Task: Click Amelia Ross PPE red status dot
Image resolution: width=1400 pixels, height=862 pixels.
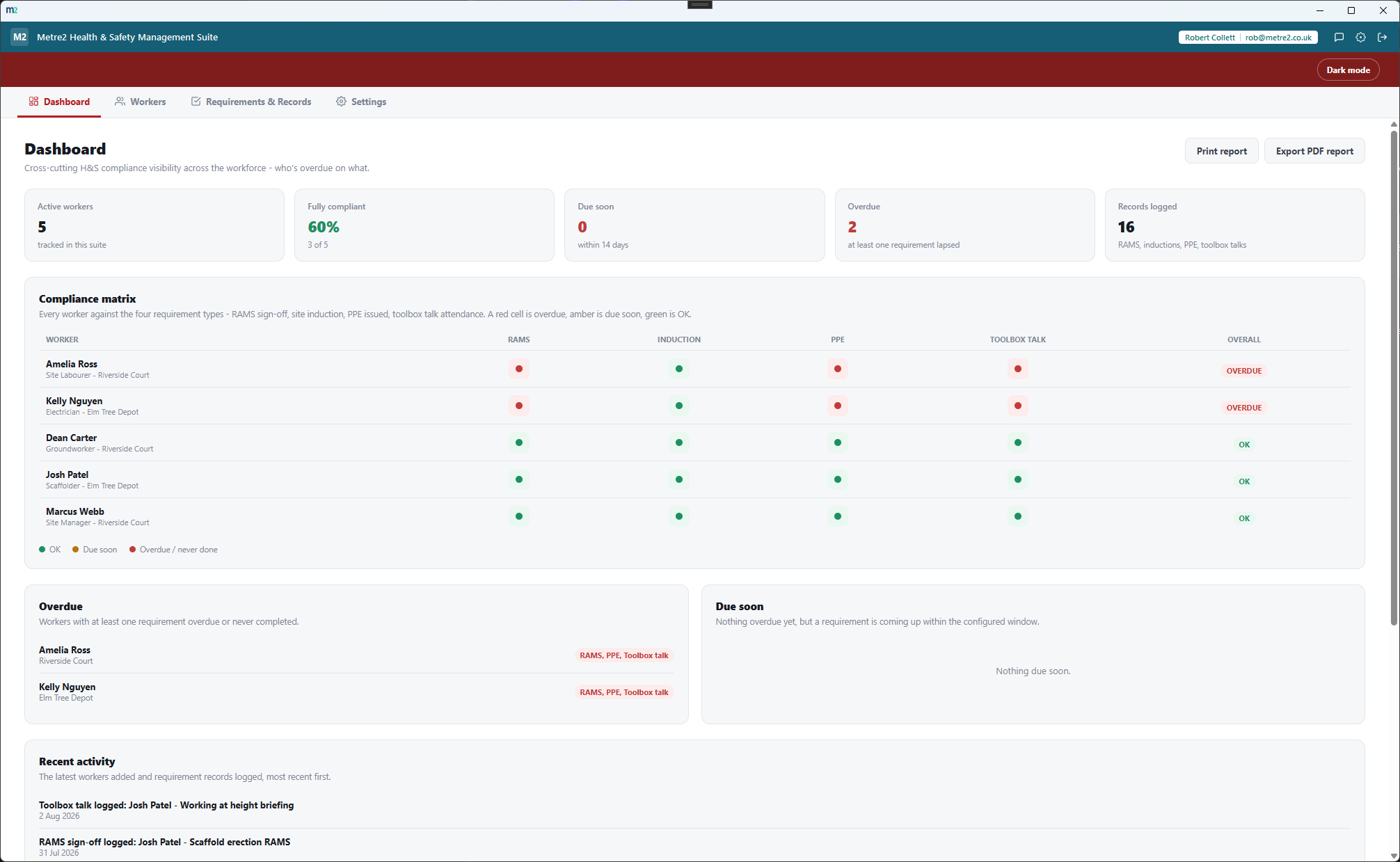Action: point(838,369)
